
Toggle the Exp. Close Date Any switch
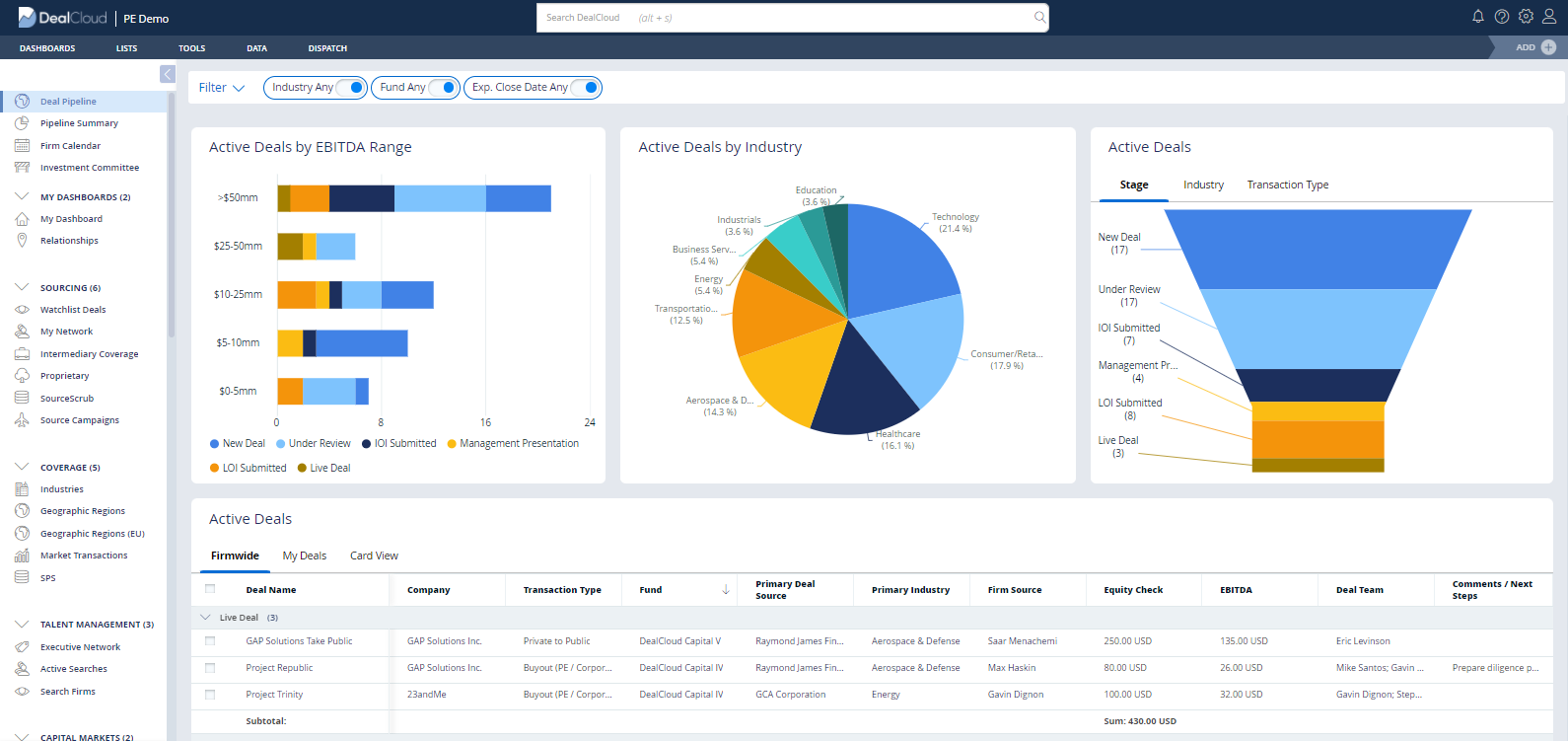586,88
